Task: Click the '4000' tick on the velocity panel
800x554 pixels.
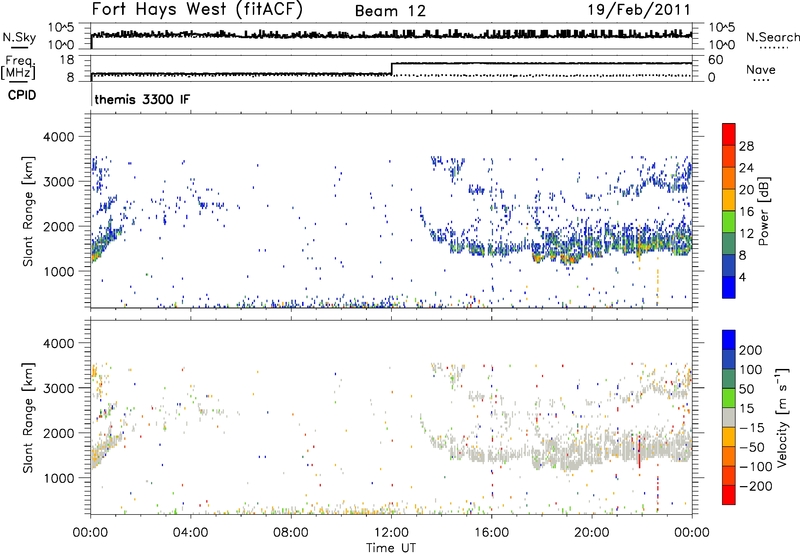Action: [58, 343]
